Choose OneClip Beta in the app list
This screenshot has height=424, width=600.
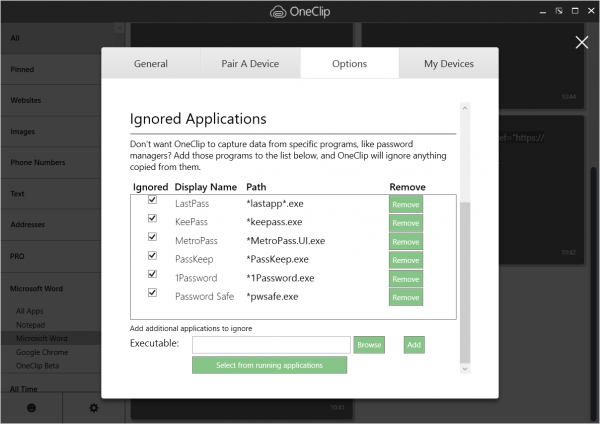tap(38, 366)
